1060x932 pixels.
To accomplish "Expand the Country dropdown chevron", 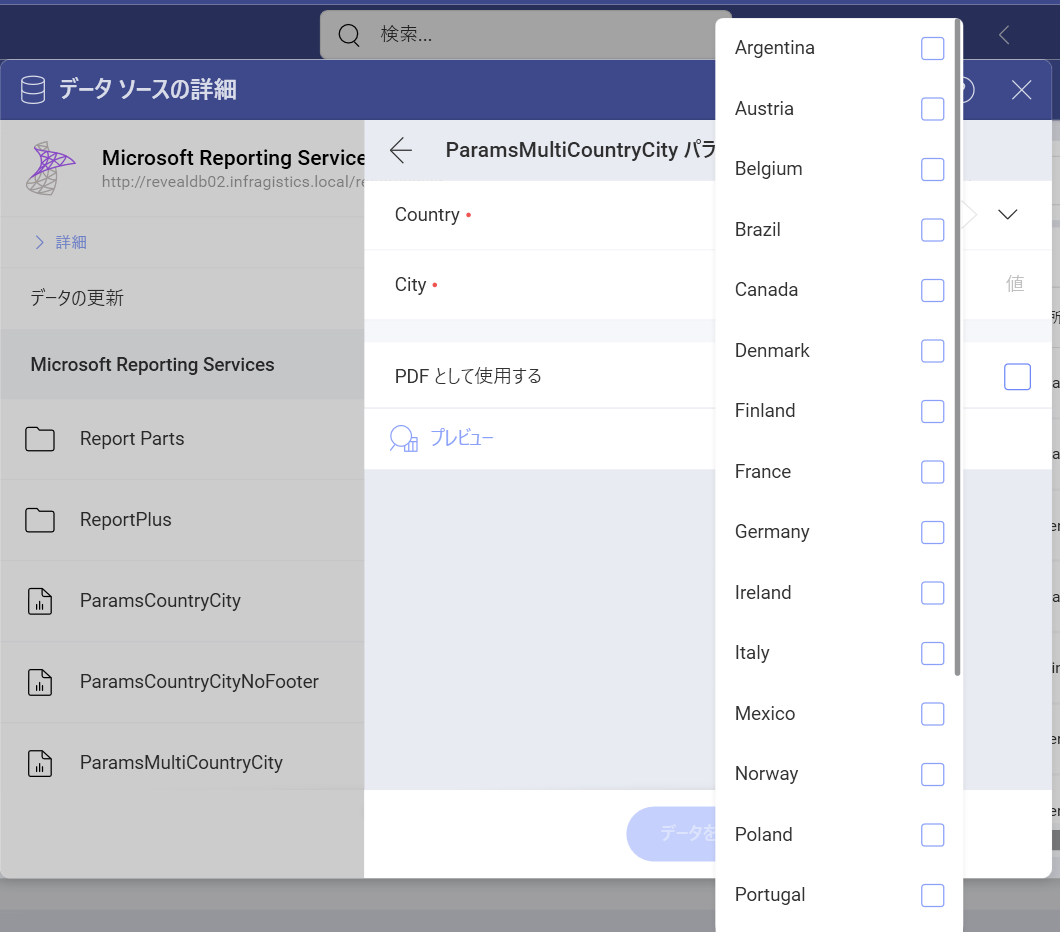I will (1007, 214).
